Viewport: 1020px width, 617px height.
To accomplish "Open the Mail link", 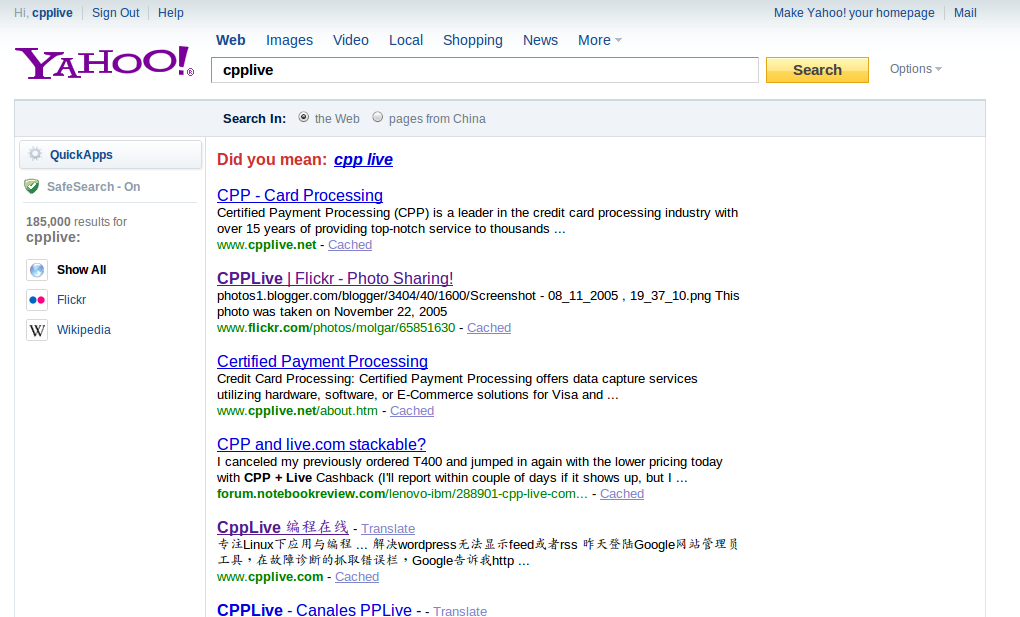I will click(965, 13).
